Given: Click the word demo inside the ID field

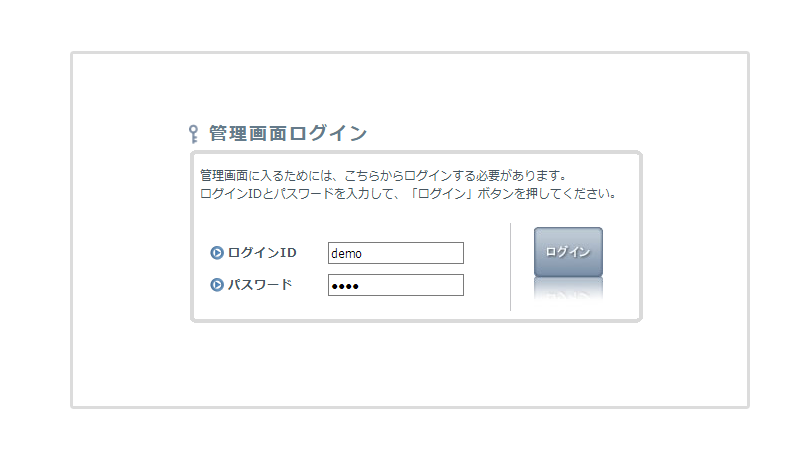Looking at the screenshot, I should point(346,254).
